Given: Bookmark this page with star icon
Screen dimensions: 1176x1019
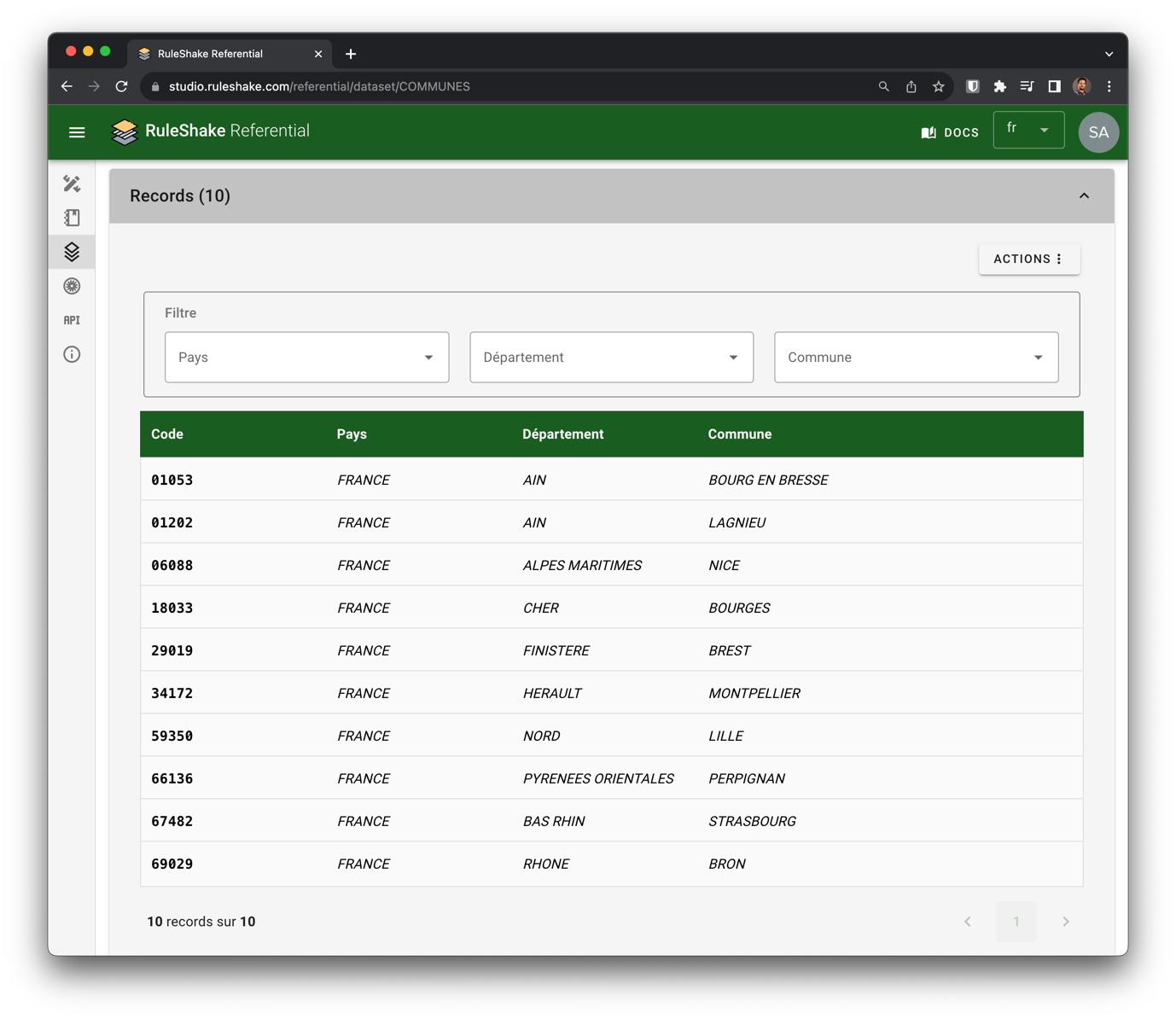Looking at the screenshot, I should [939, 86].
